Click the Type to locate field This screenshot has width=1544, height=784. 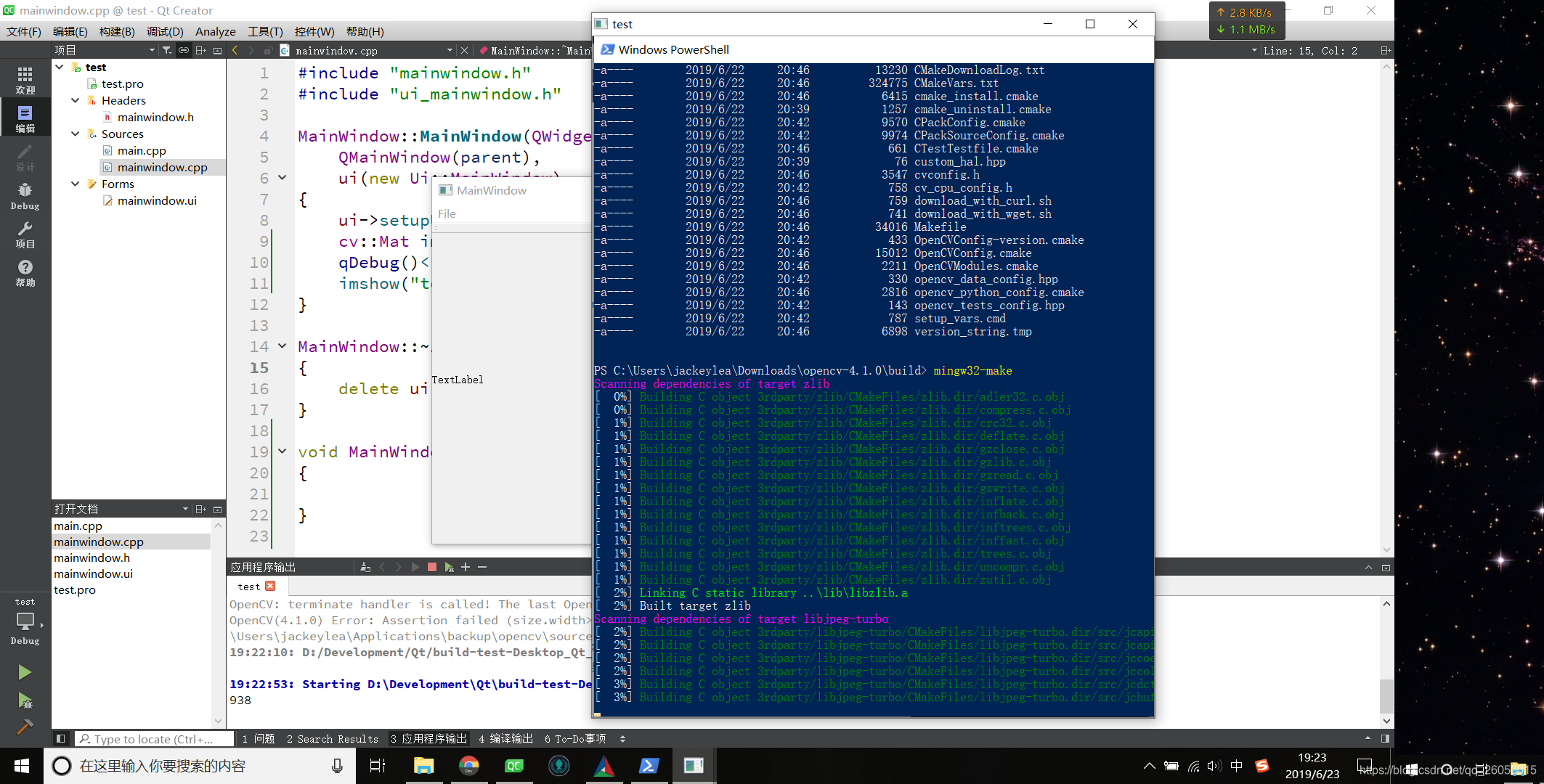[154, 738]
